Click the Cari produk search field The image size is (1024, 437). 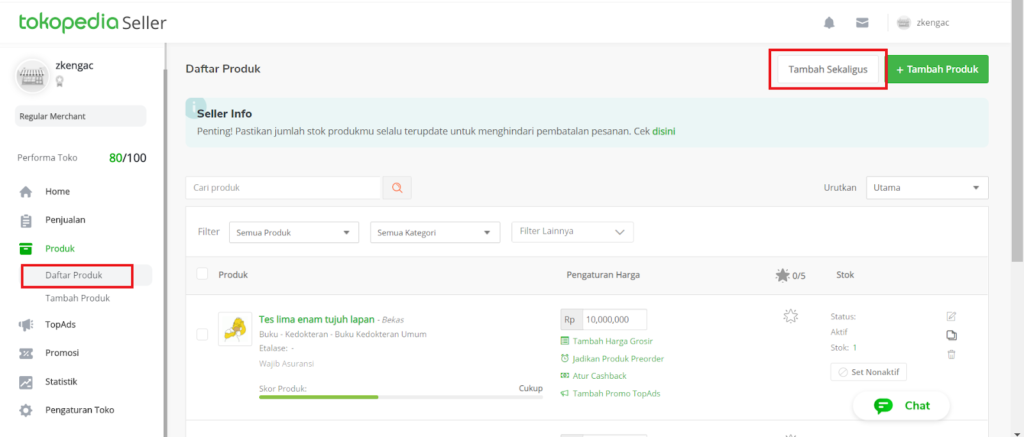[284, 187]
